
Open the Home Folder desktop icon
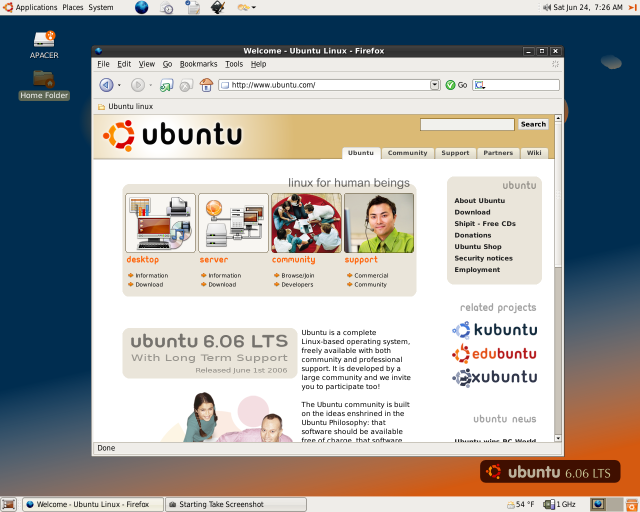pos(44,85)
